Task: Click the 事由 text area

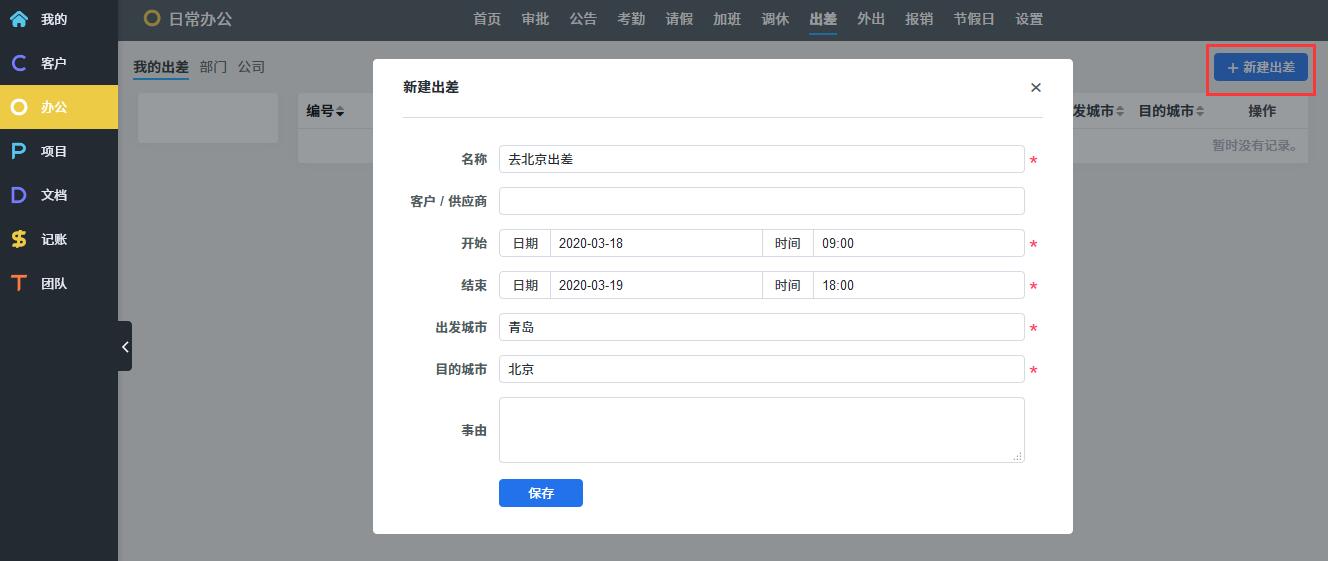Action: pyautogui.click(x=761, y=430)
